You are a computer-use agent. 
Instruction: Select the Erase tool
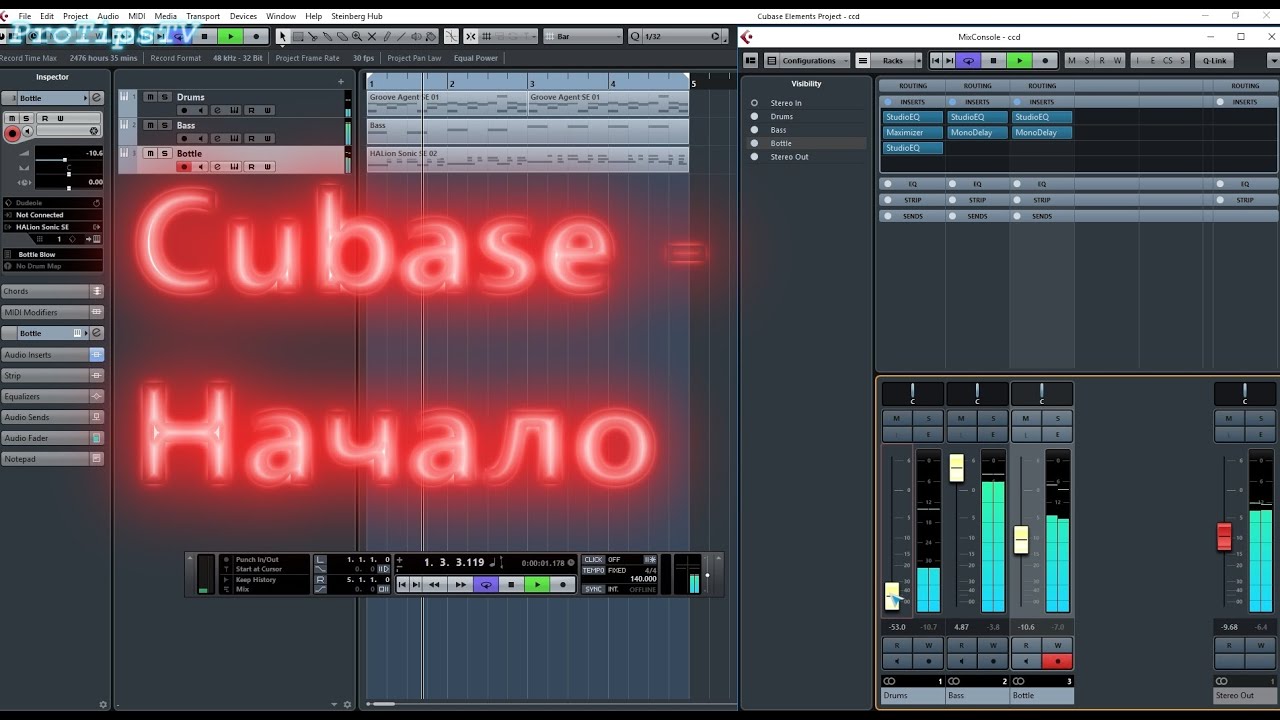tap(342, 36)
